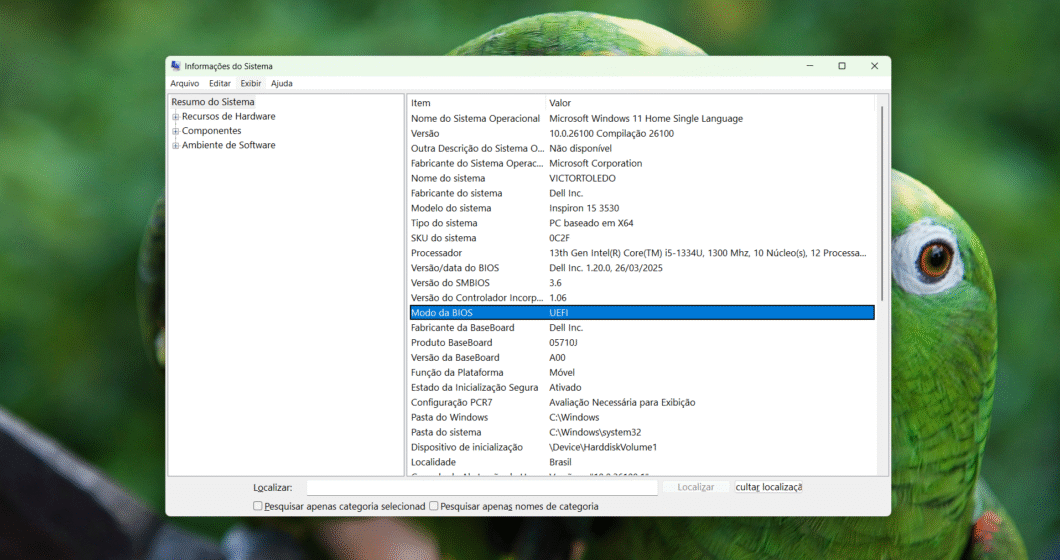The image size is (1060, 560).
Task: Expand the Componentes node
Action: 176,131
